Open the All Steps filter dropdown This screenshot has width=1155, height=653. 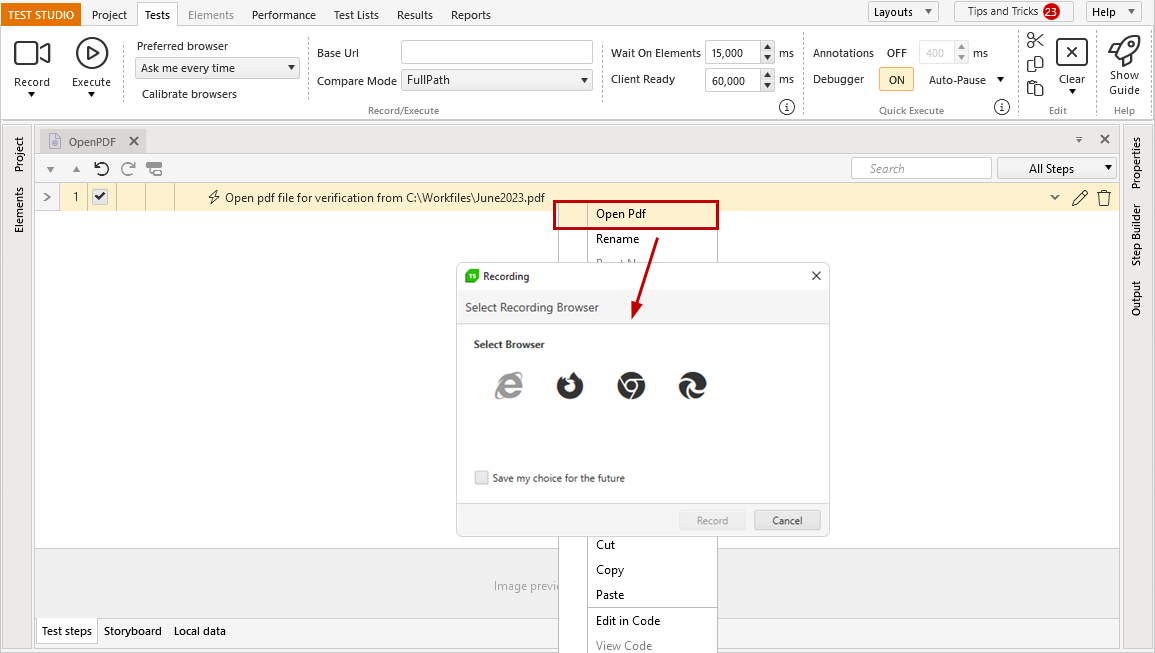1057,169
